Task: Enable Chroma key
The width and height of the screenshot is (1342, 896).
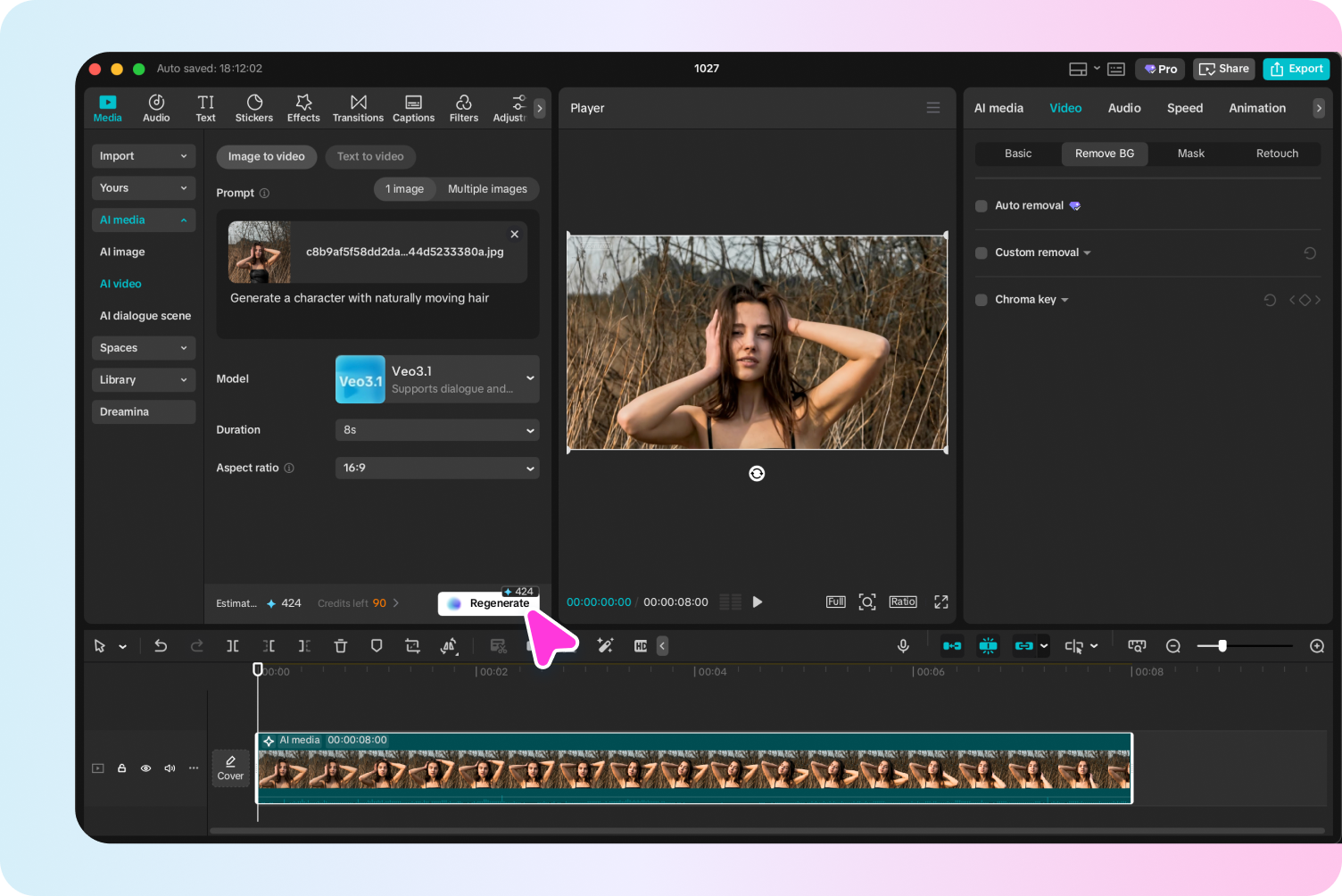Action: [981, 299]
